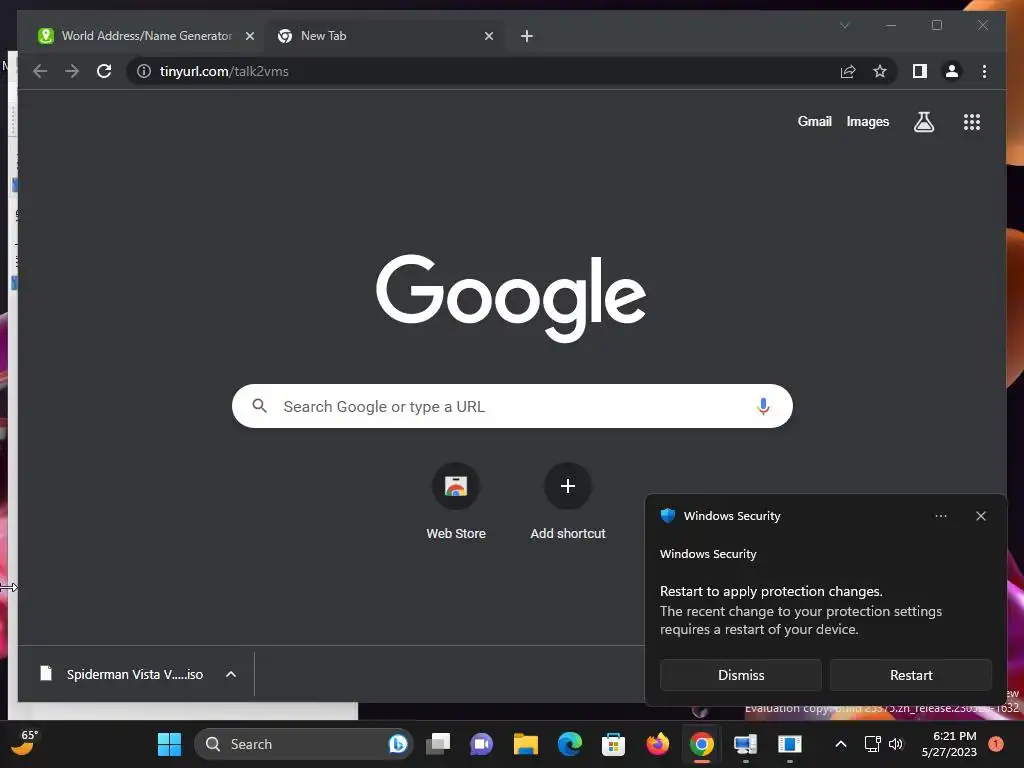
Task: Restart to apply protection changes
Action: tap(910, 675)
